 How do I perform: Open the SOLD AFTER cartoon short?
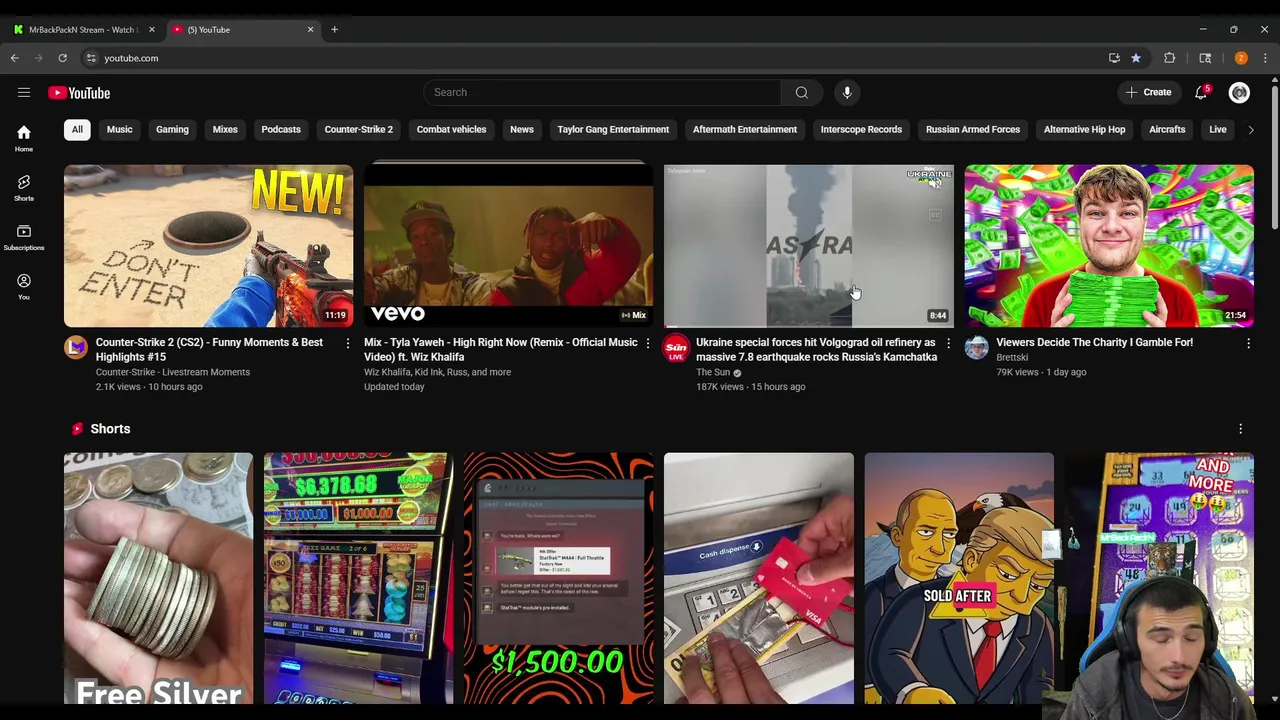point(958,578)
